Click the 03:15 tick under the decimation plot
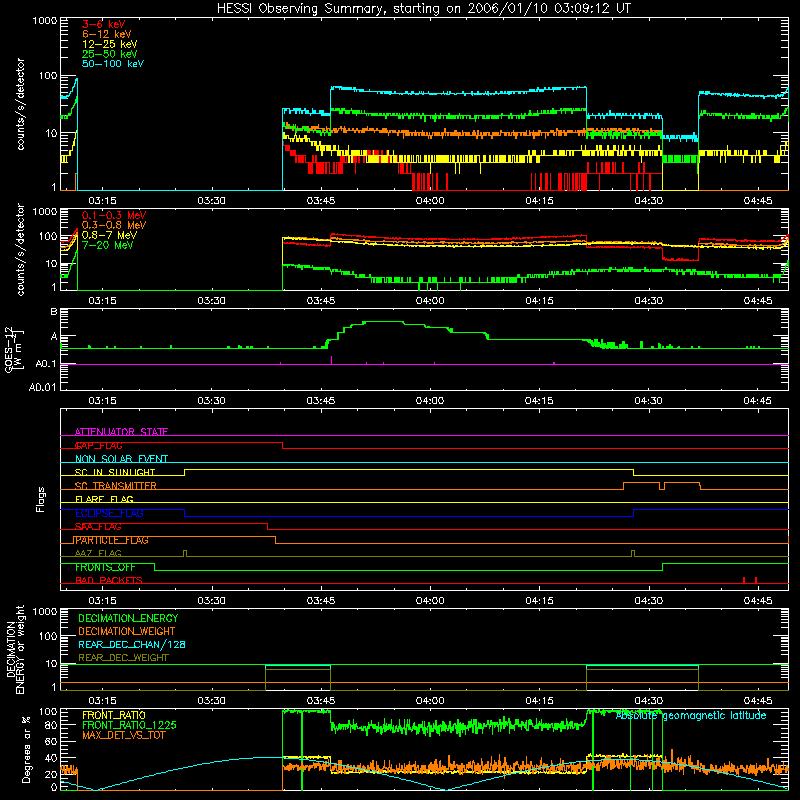This screenshot has height=800, width=800. tap(102, 701)
